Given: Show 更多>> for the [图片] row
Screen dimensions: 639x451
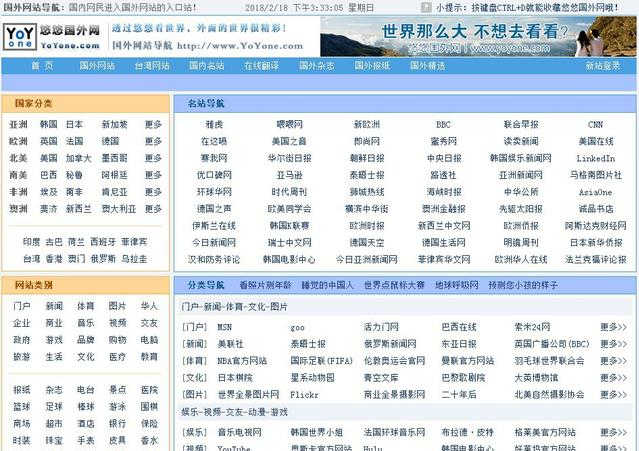Looking at the screenshot, I should click(x=613, y=395).
